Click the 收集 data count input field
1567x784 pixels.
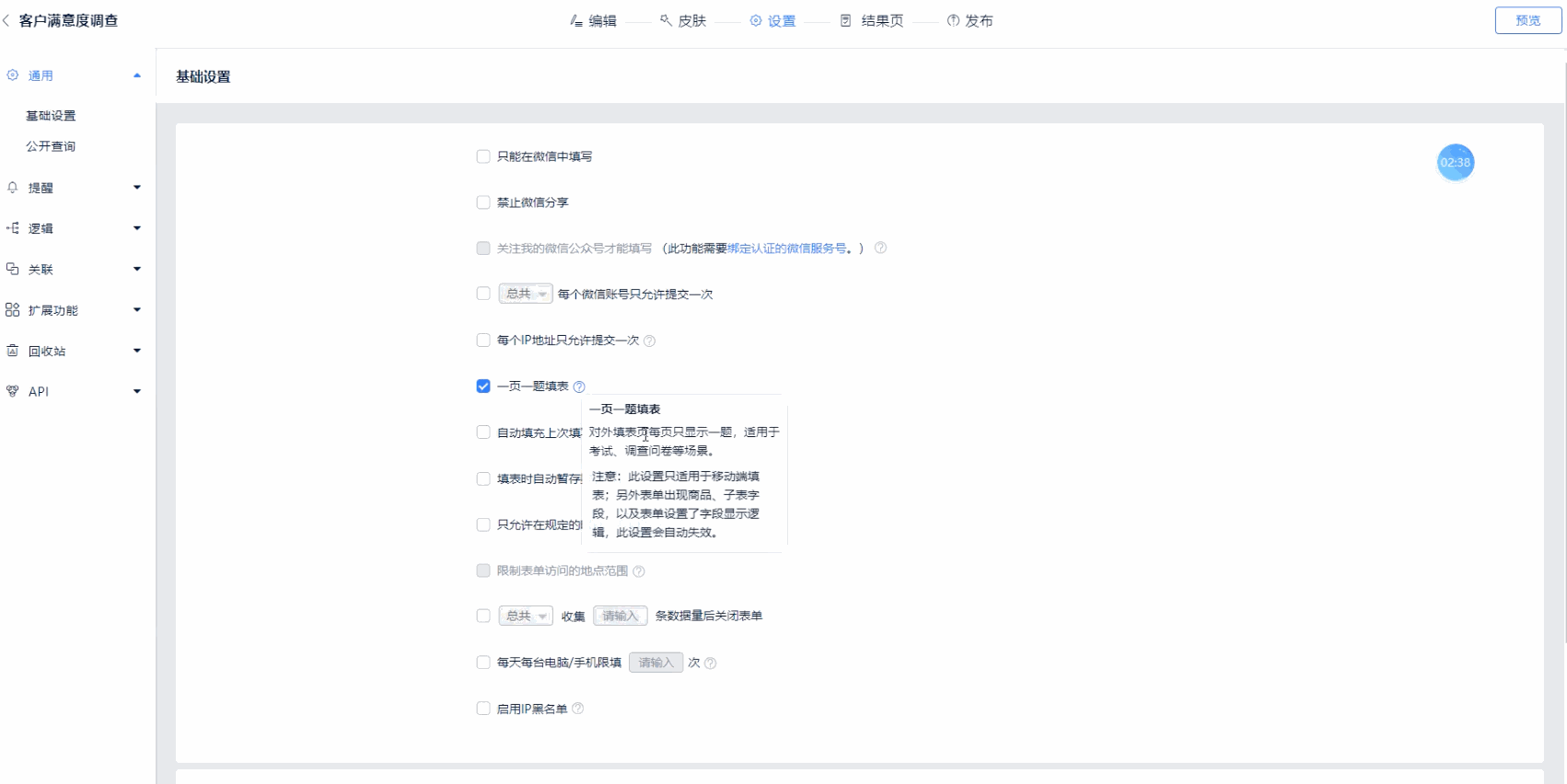tap(621, 616)
